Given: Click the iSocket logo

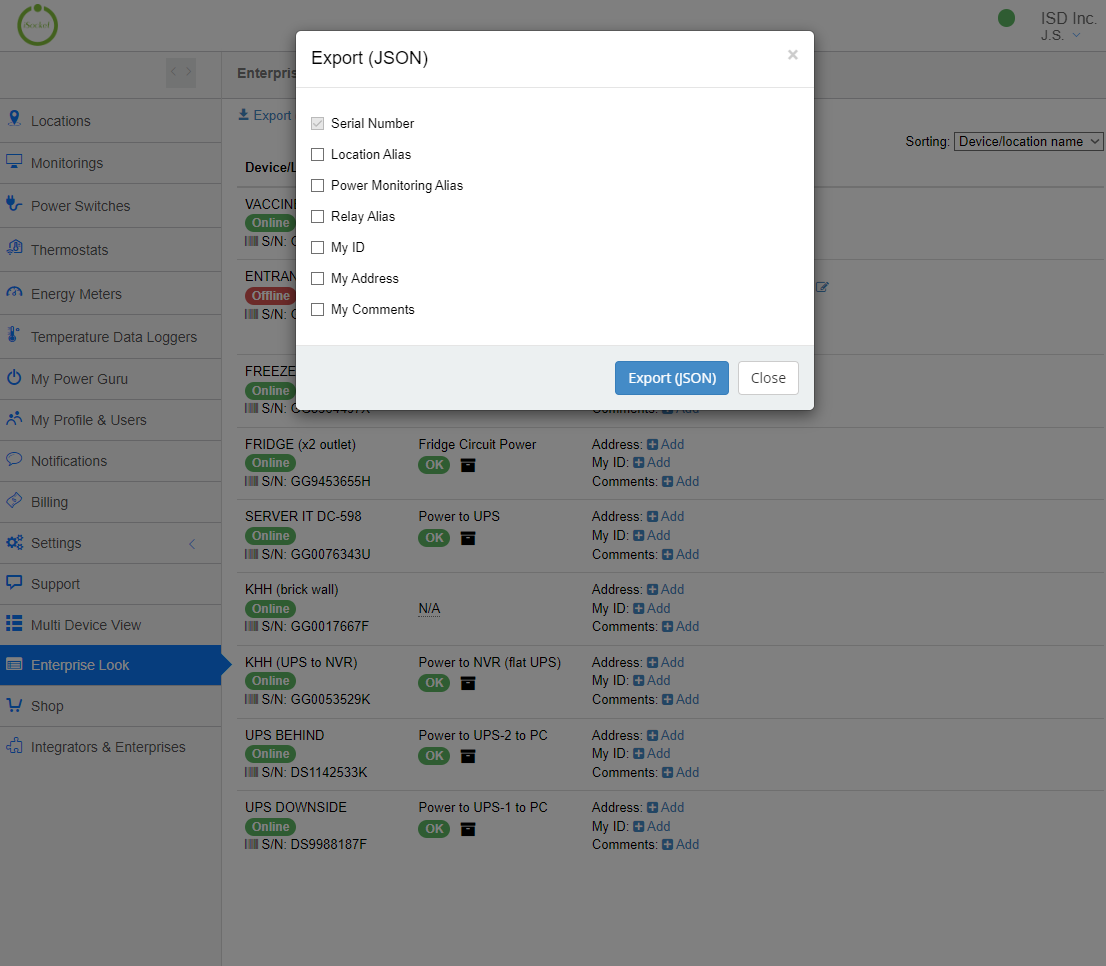Looking at the screenshot, I should pos(37,25).
